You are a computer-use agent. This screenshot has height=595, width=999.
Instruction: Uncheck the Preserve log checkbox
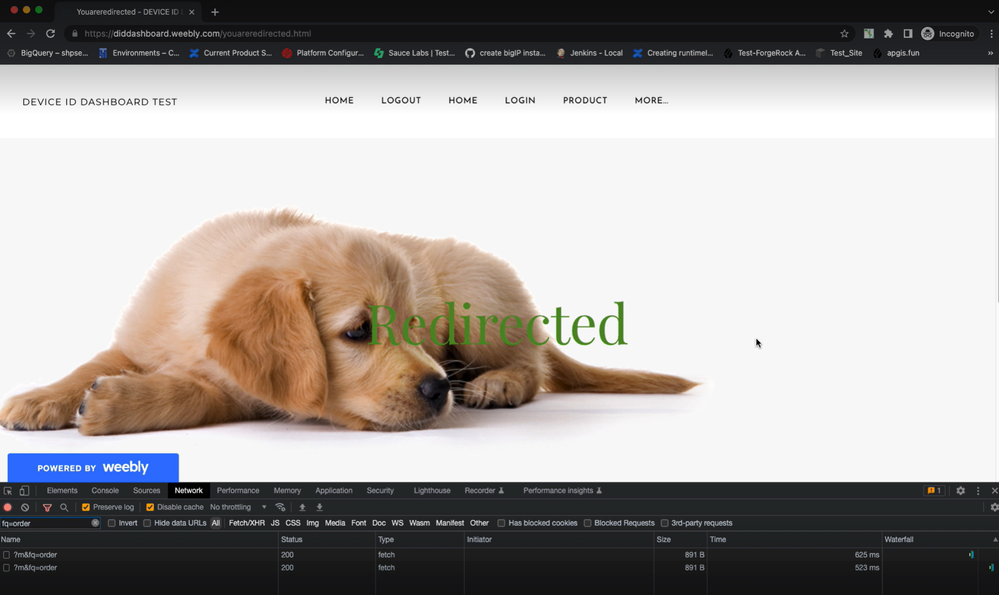(86, 508)
